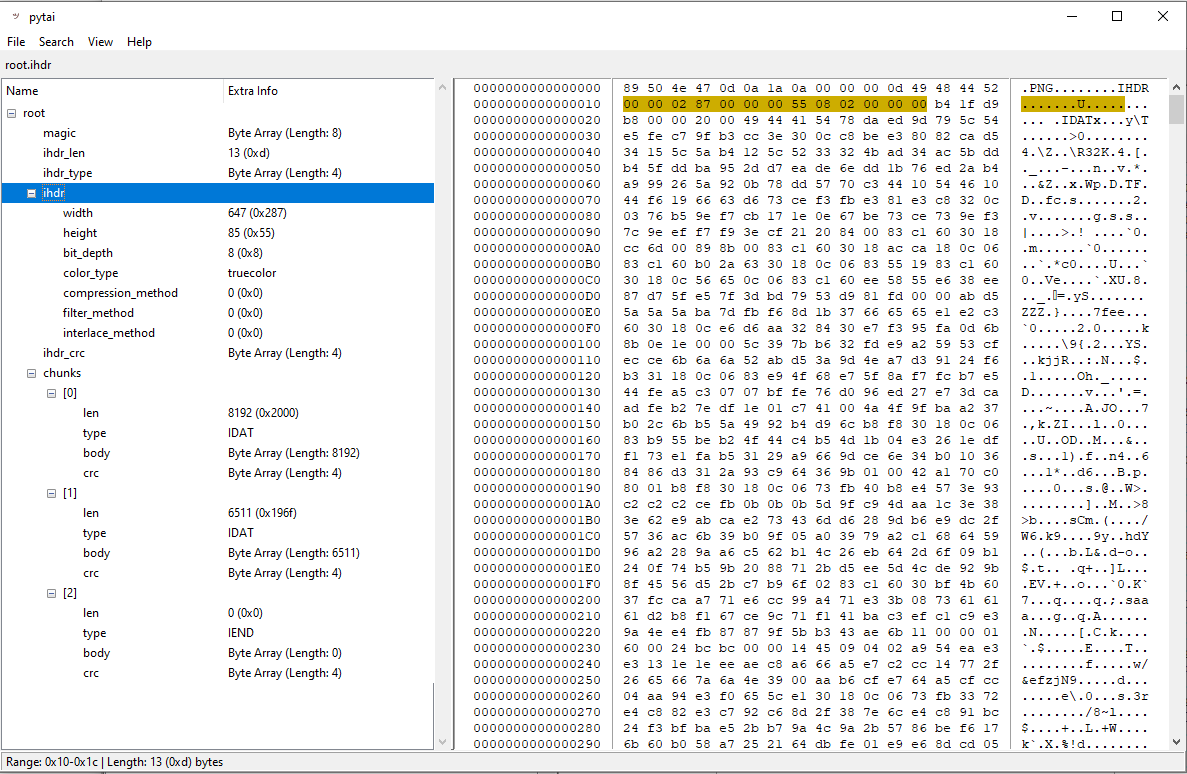This screenshot has height=774, width=1187.
Task: Collapse chunk [2] node
Action: tap(52, 593)
